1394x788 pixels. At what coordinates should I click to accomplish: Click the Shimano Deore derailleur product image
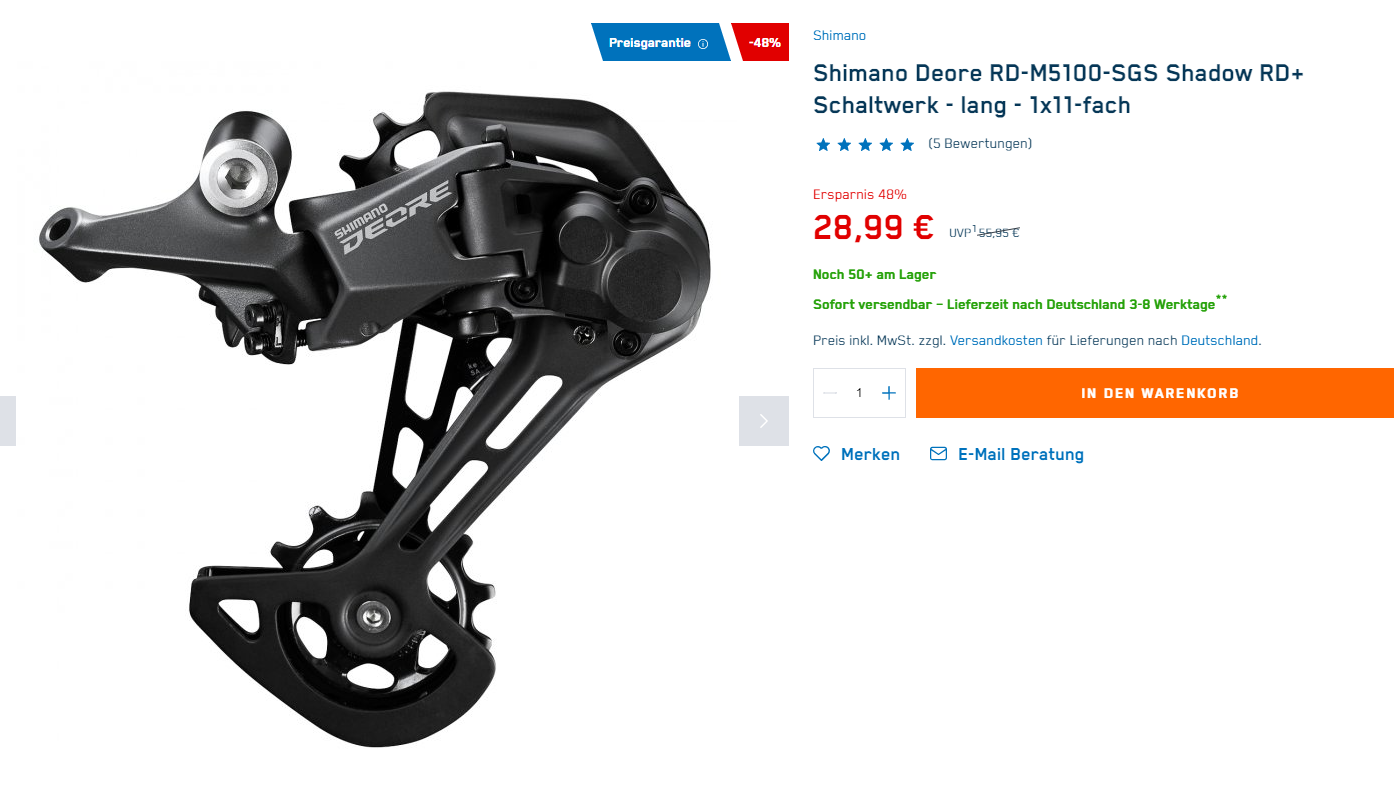tap(375, 420)
